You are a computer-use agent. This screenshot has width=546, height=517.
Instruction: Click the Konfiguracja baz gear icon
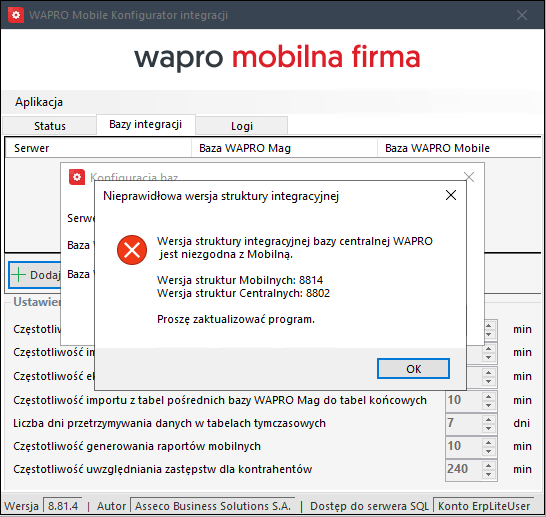[x=77, y=177]
